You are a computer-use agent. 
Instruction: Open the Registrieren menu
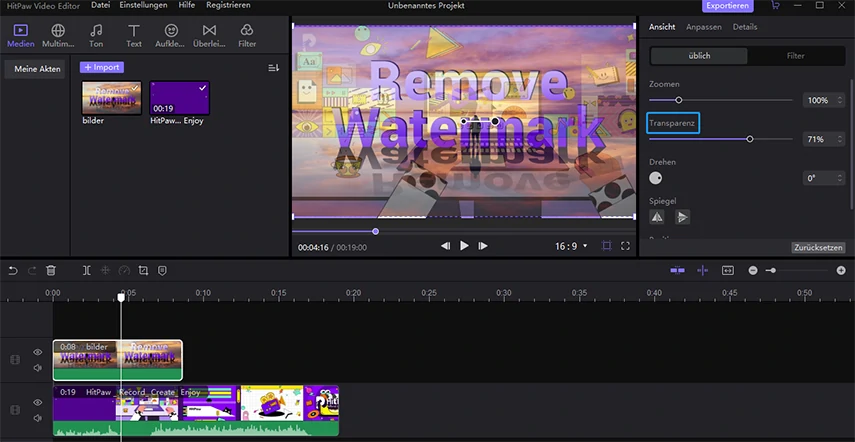228,5
